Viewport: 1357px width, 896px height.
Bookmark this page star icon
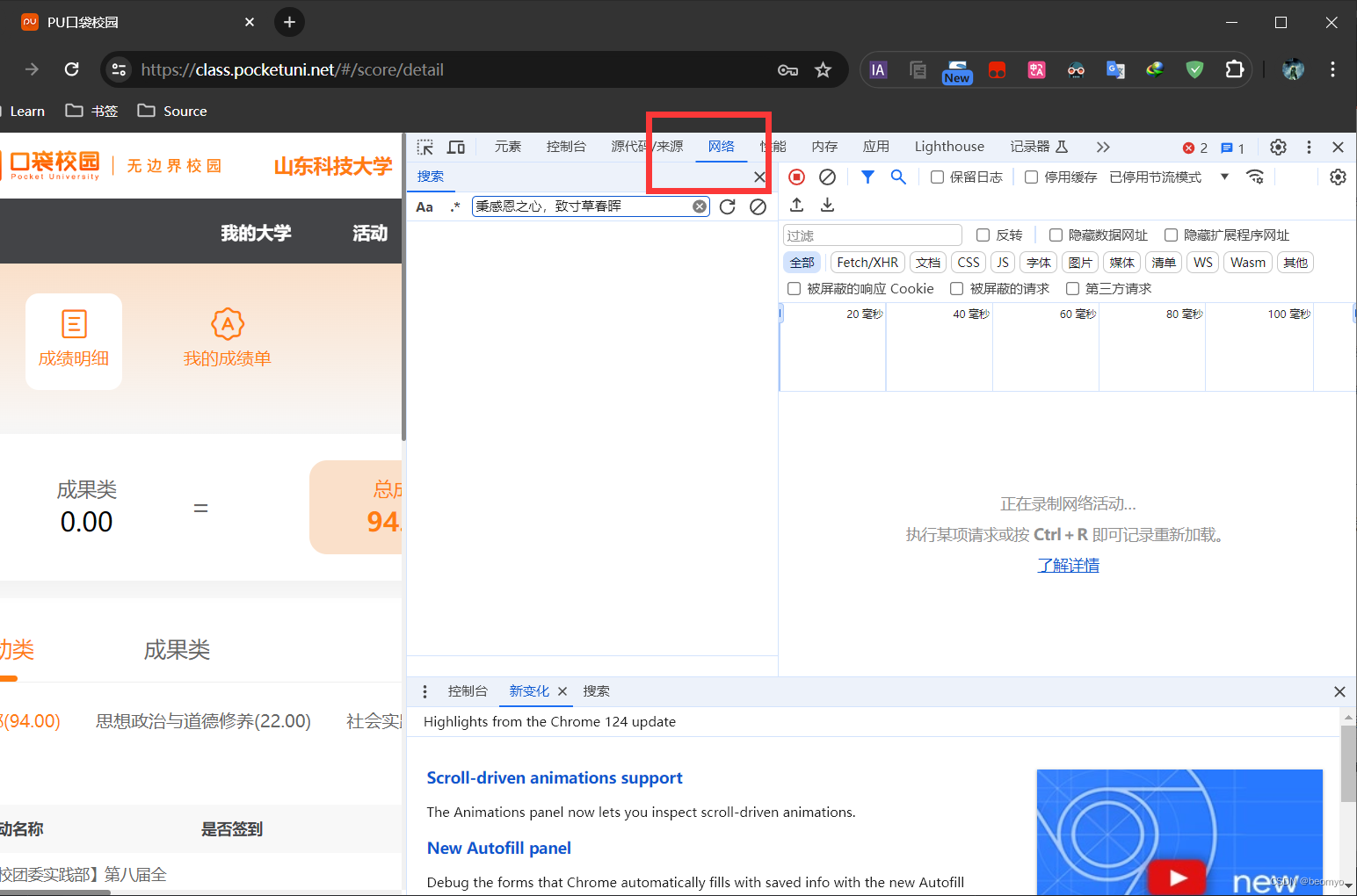pyautogui.click(x=823, y=69)
